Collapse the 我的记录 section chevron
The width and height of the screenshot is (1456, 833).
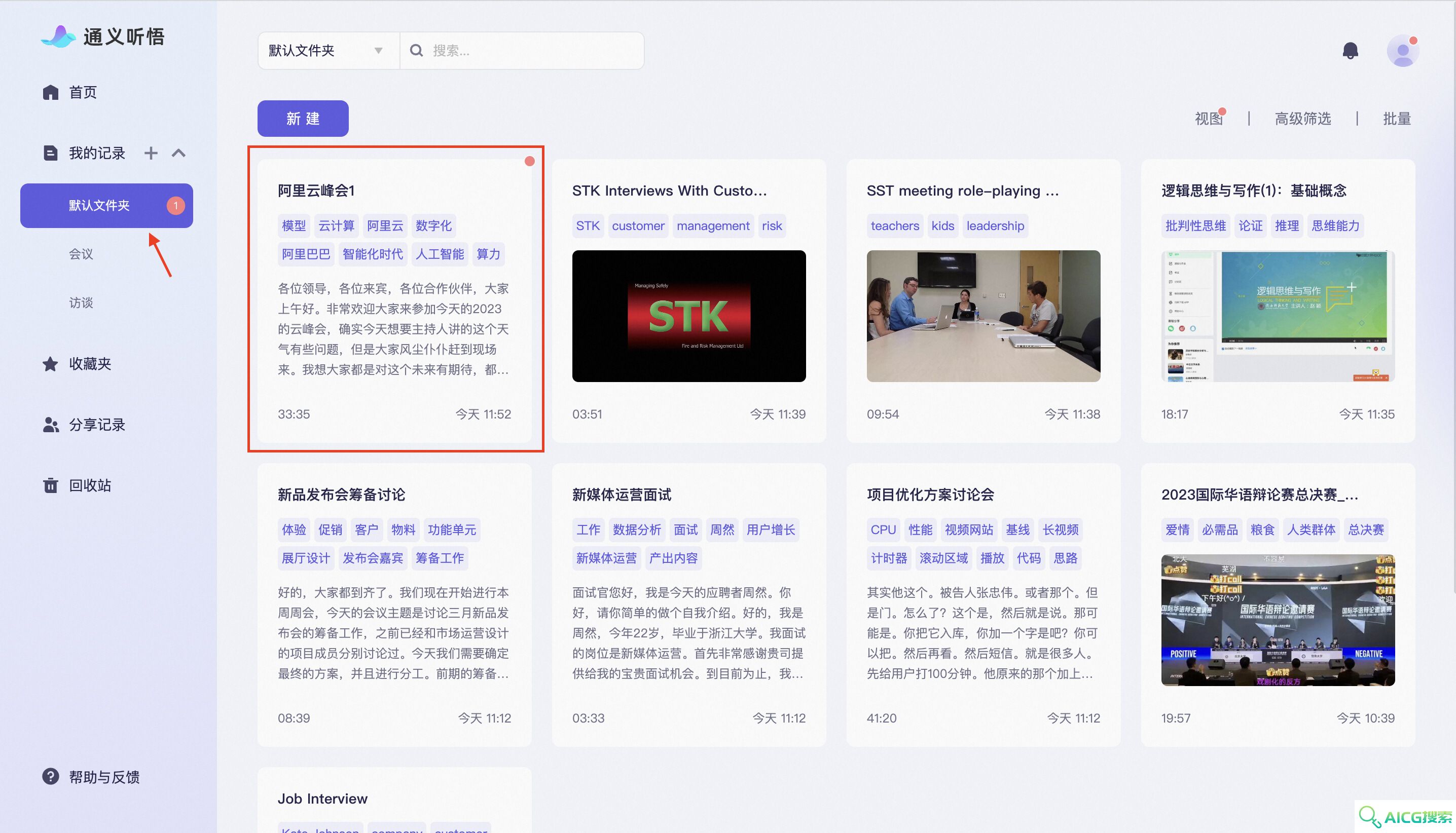pos(178,153)
